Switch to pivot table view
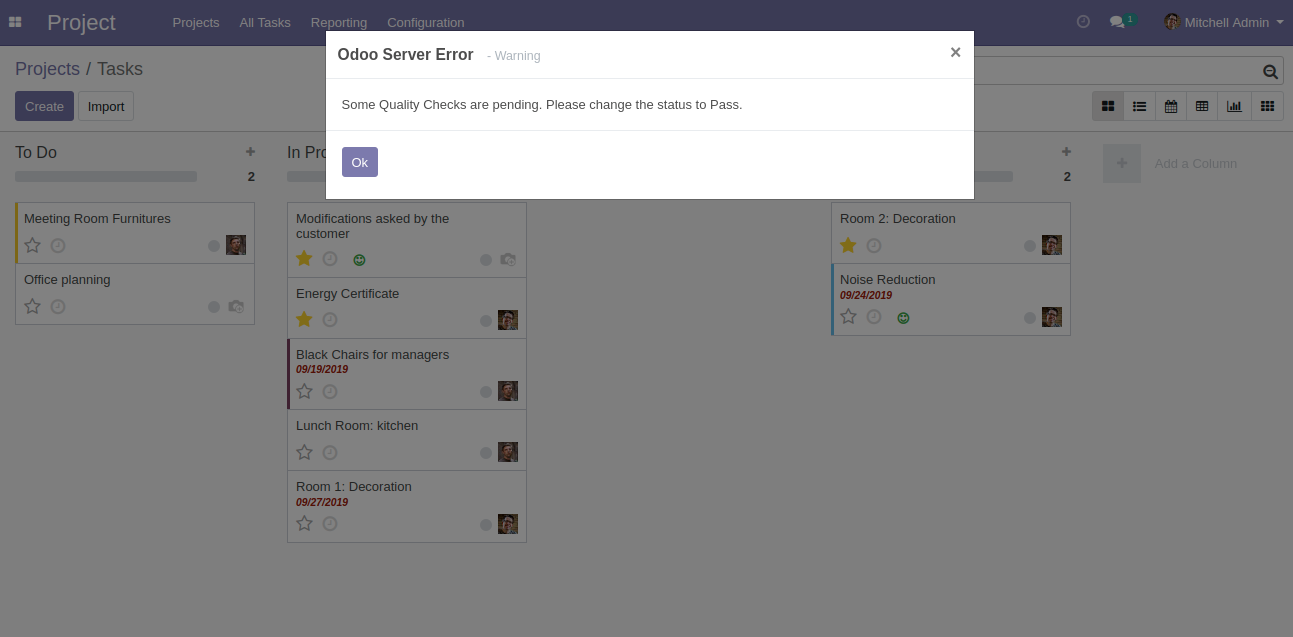Viewport: 1293px width, 637px height. click(x=1202, y=106)
